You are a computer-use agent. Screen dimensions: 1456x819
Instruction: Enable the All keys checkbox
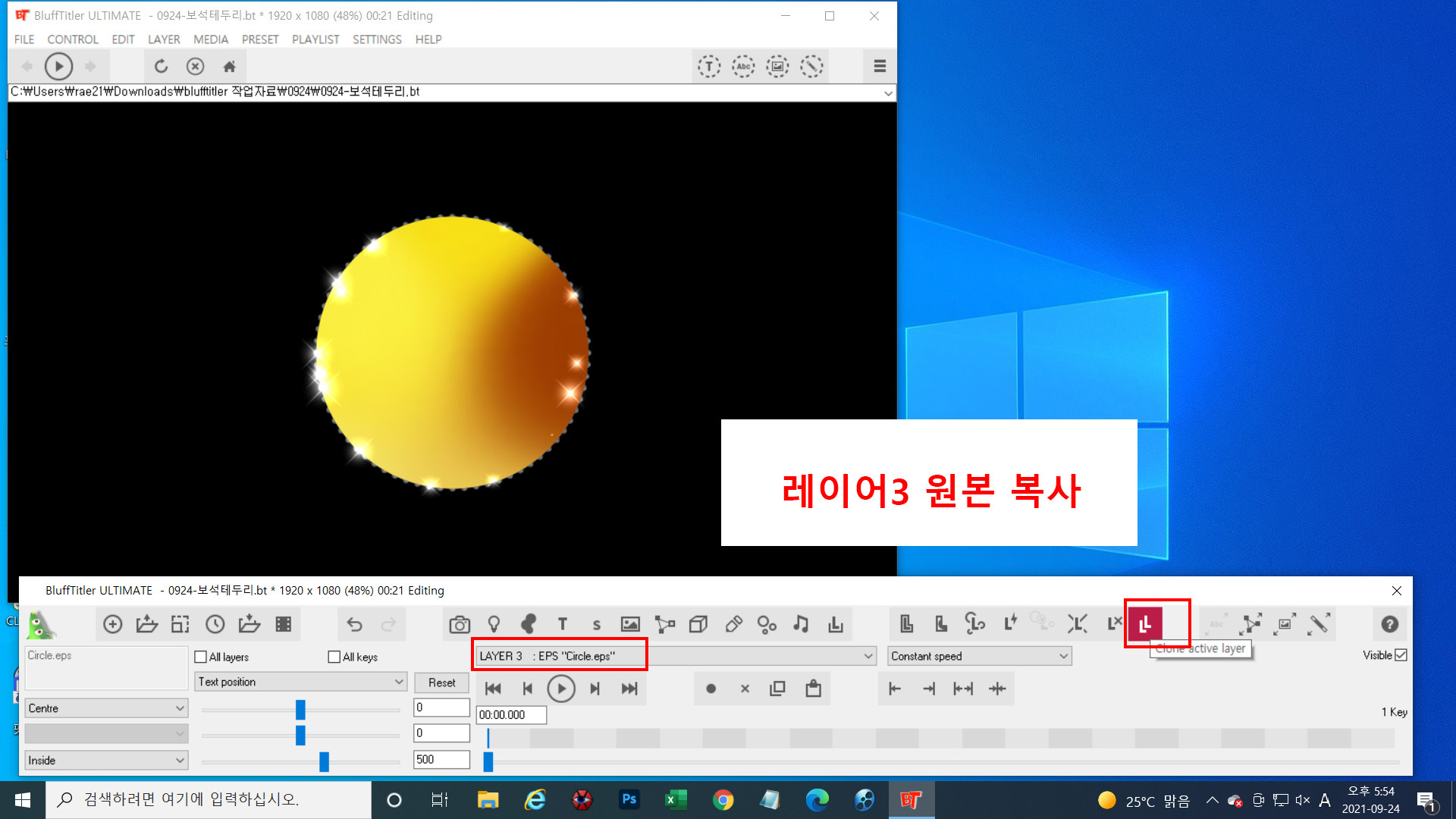[x=334, y=657]
